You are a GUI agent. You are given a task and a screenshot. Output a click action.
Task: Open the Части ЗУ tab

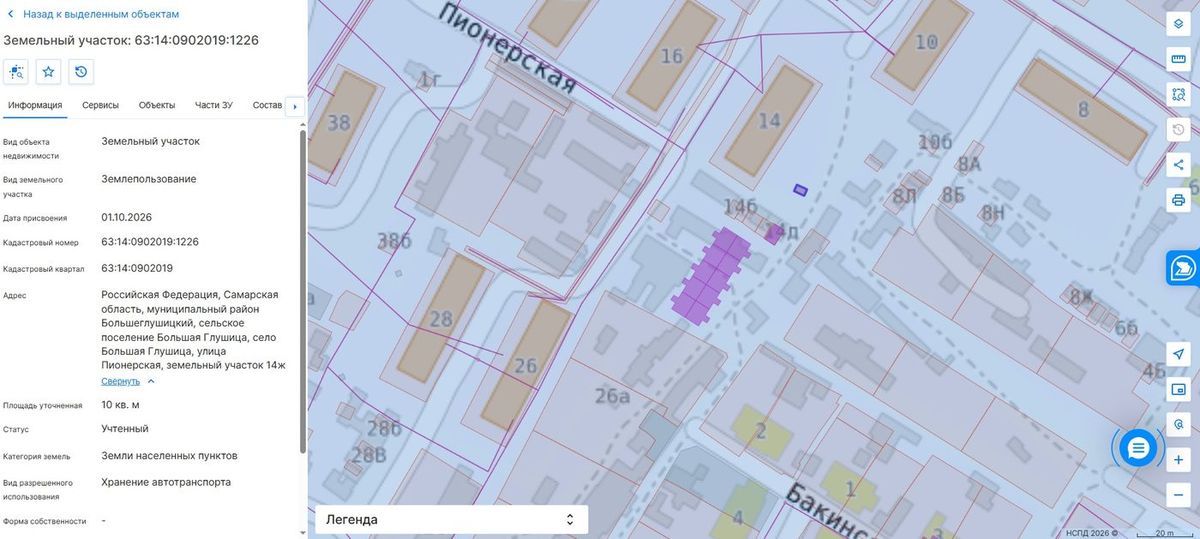(214, 105)
